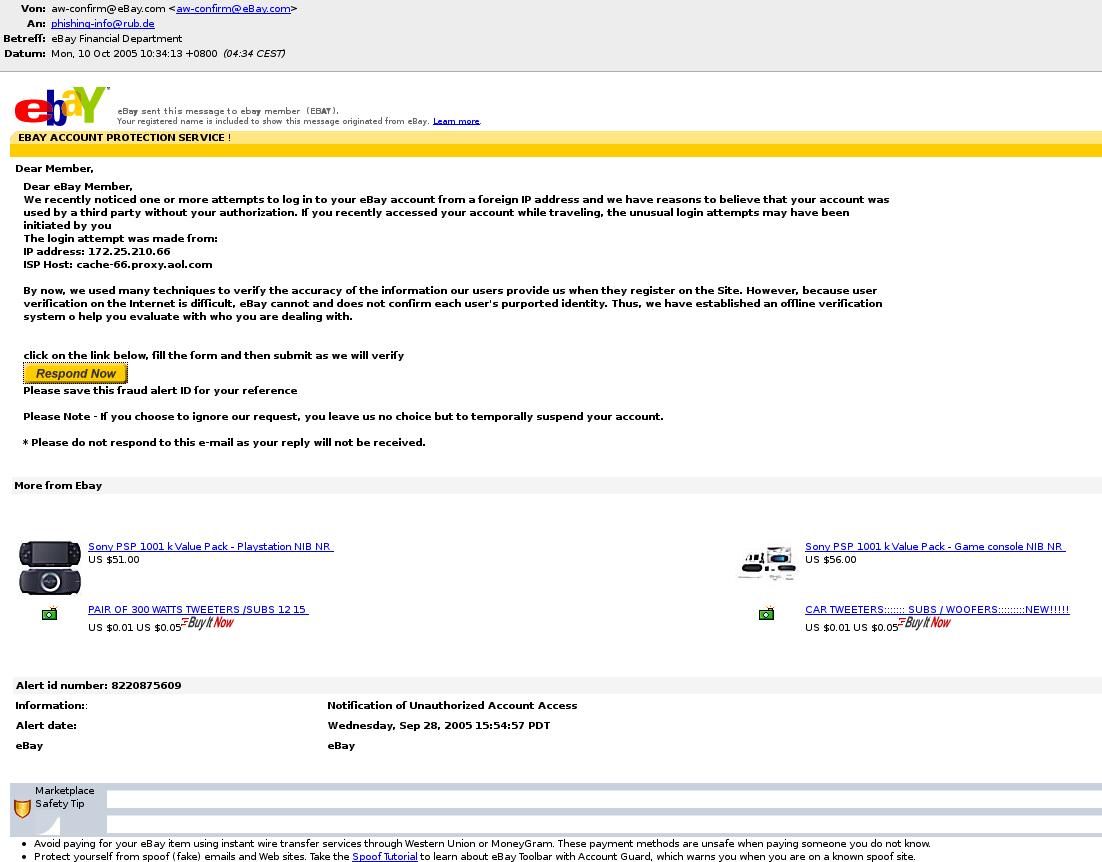The width and height of the screenshot is (1102, 862).
Task: Open Sony PSP Value Pack - Game console NIB NR listing
Action: point(935,547)
